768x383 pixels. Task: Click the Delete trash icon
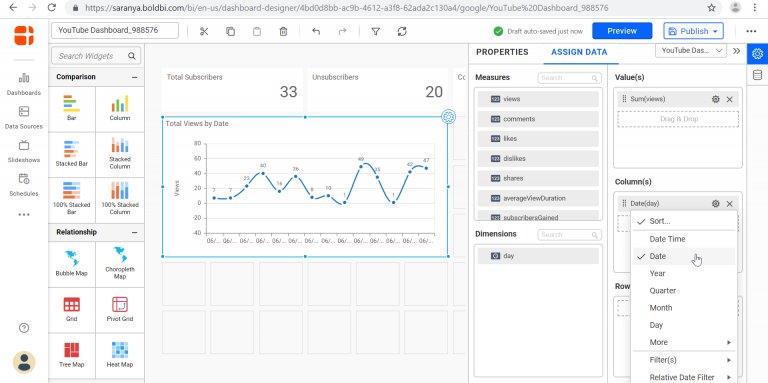283,31
